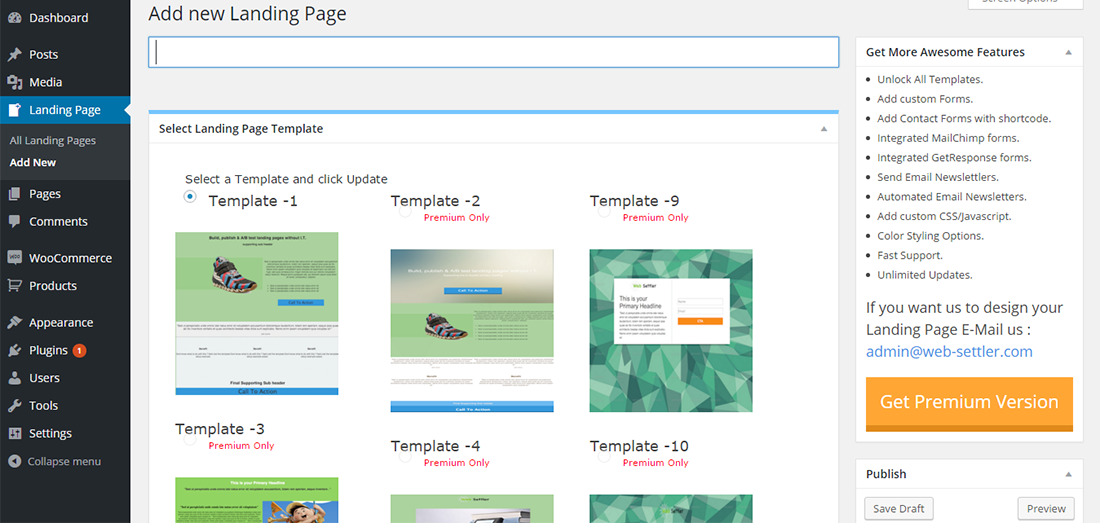This screenshot has width=1100, height=523.
Task: Click the Users person icon
Action: tap(14, 378)
